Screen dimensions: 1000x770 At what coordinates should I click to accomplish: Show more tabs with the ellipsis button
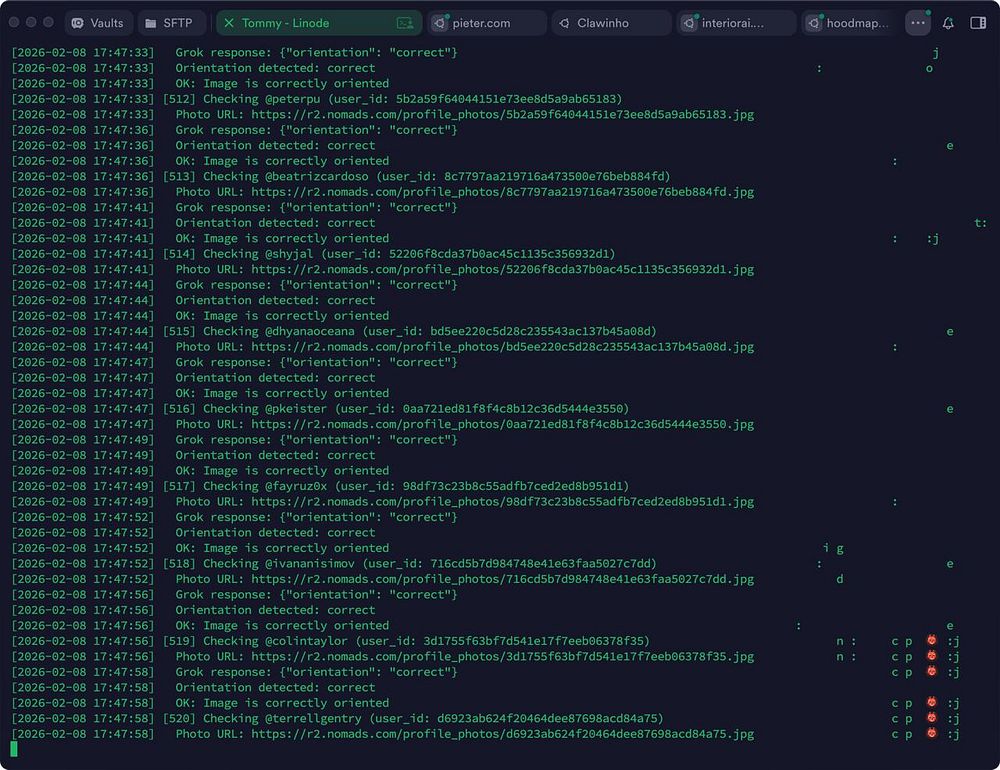pos(918,23)
